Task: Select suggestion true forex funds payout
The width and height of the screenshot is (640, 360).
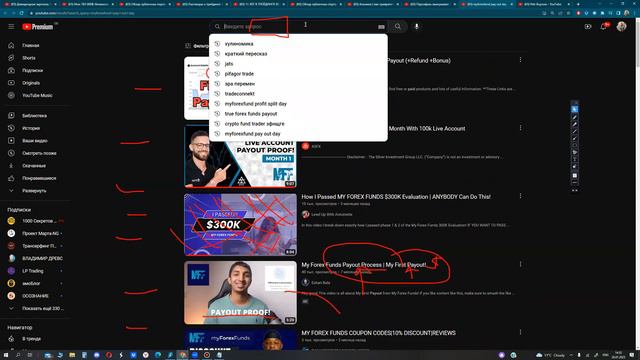Action: pyautogui.click(x=298, y=114)
